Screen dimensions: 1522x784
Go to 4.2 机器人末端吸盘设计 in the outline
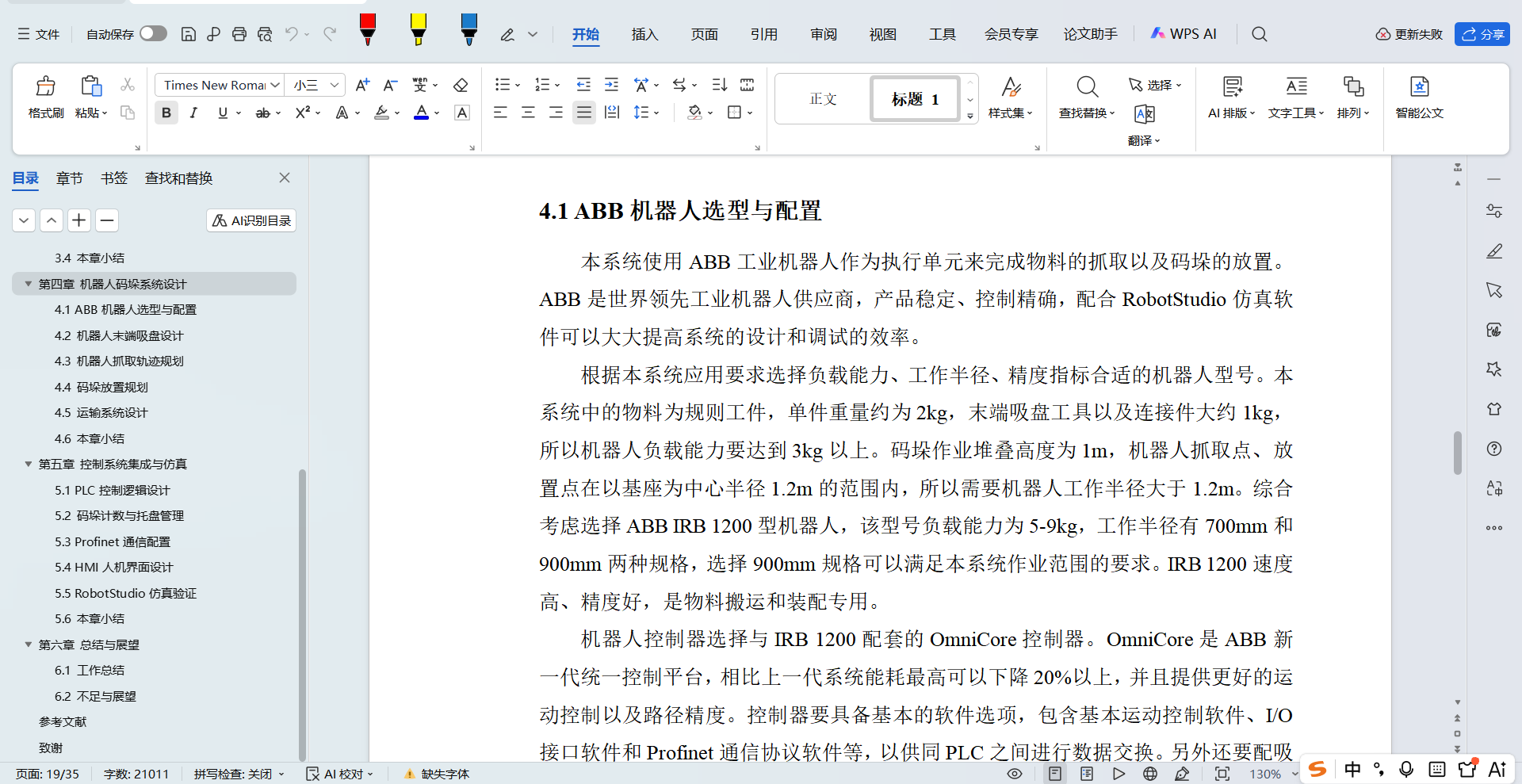click(x=119, y=335)
